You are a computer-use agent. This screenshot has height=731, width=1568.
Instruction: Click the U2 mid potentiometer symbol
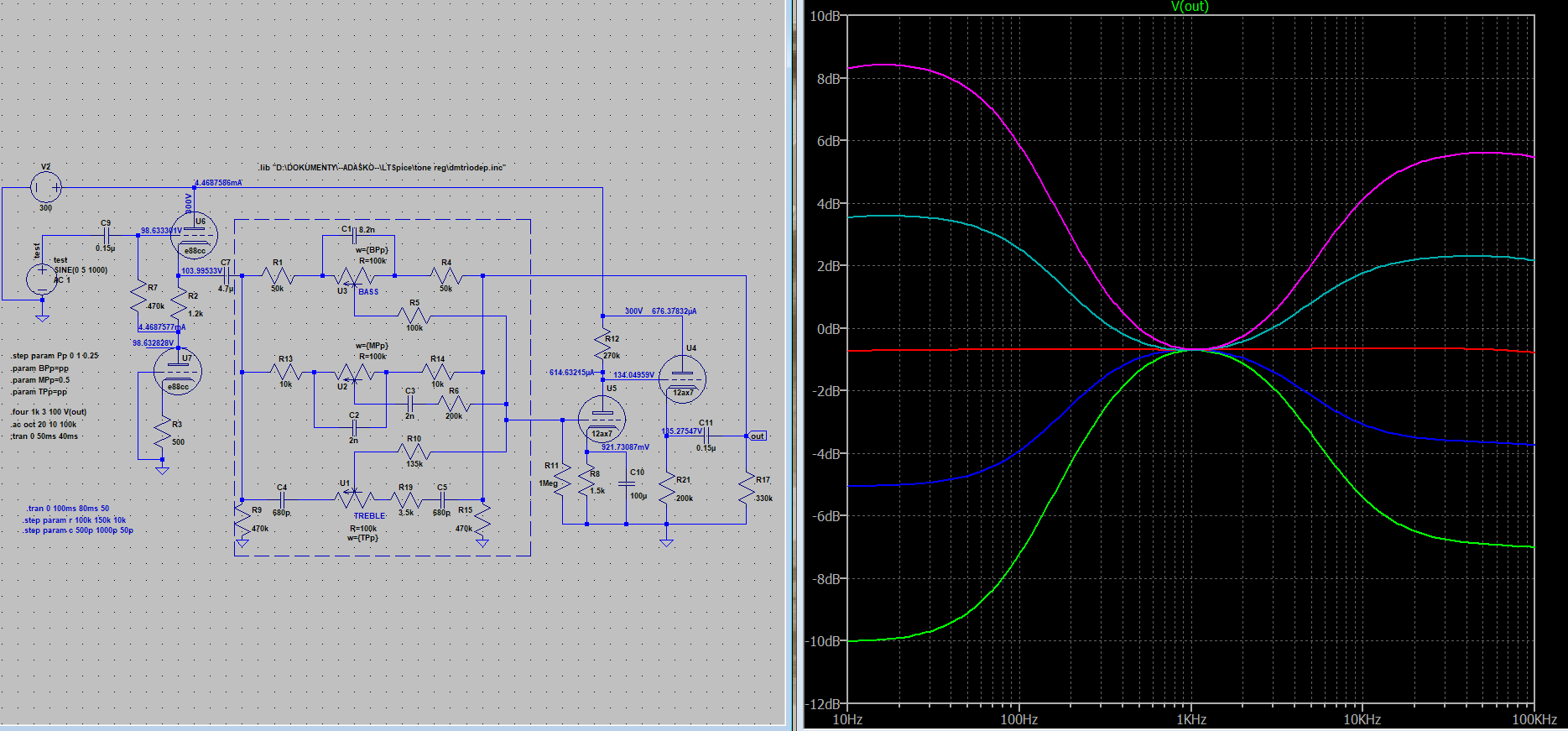tap(354, 373)
